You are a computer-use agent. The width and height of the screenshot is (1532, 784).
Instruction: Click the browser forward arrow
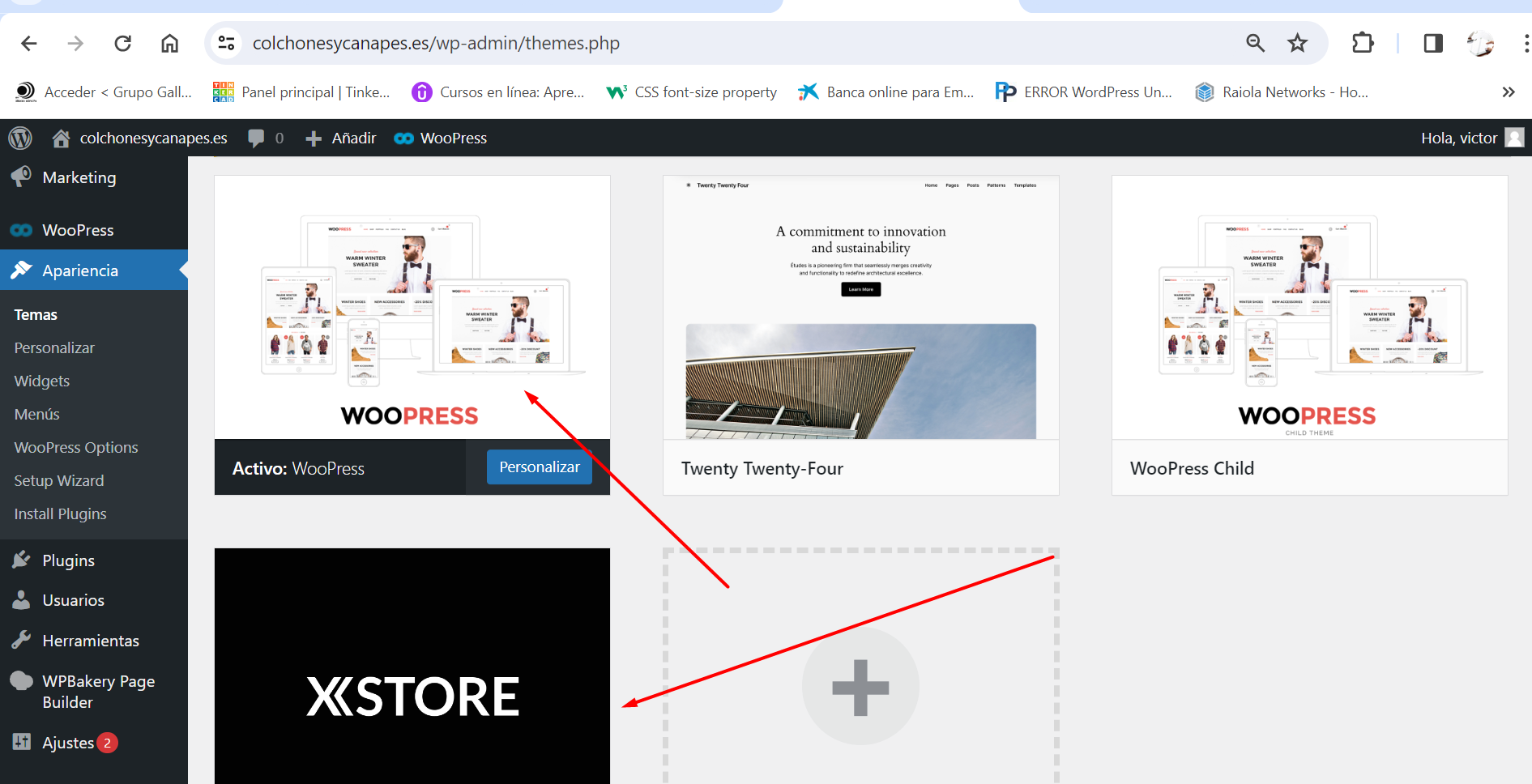(x=75, y=44)
